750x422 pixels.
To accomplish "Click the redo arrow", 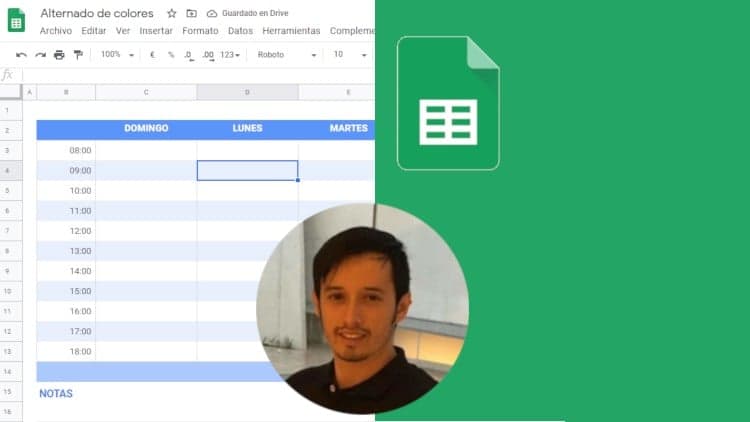I will pos(40,55).
